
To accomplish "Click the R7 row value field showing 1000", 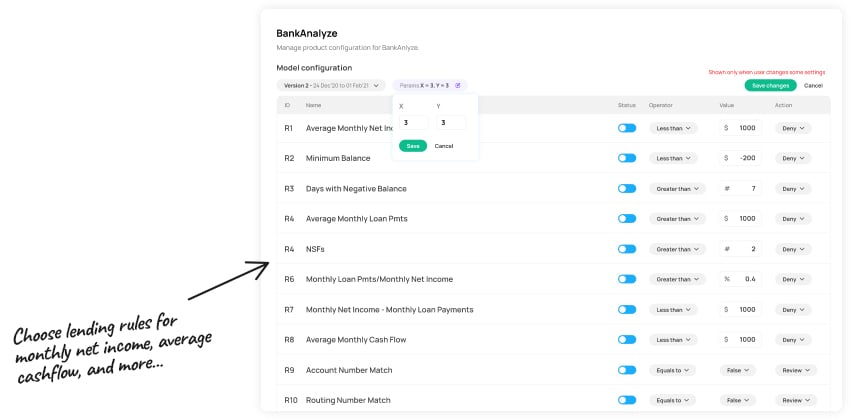I will 740,309.
